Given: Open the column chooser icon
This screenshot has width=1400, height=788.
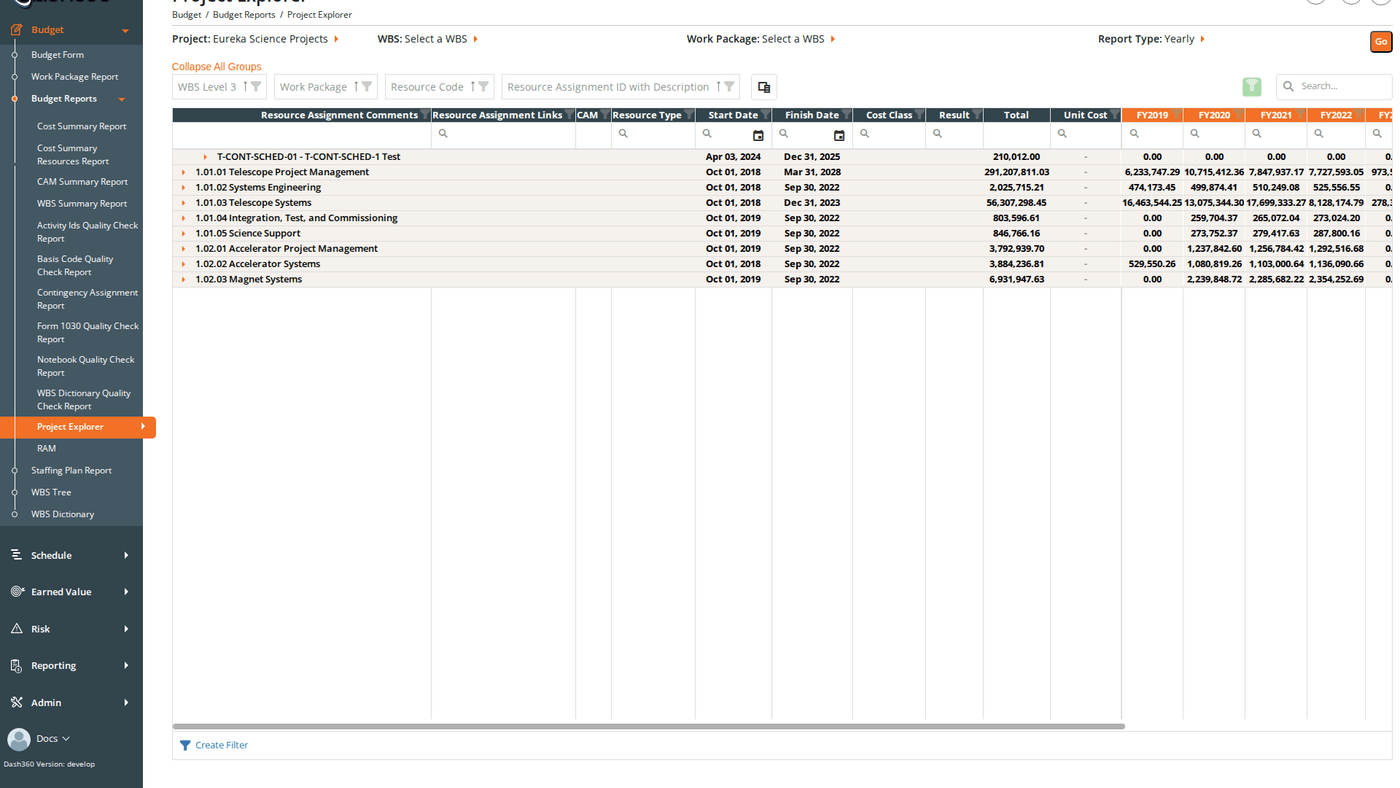Looking at the screenshot, I should [764, 87].
